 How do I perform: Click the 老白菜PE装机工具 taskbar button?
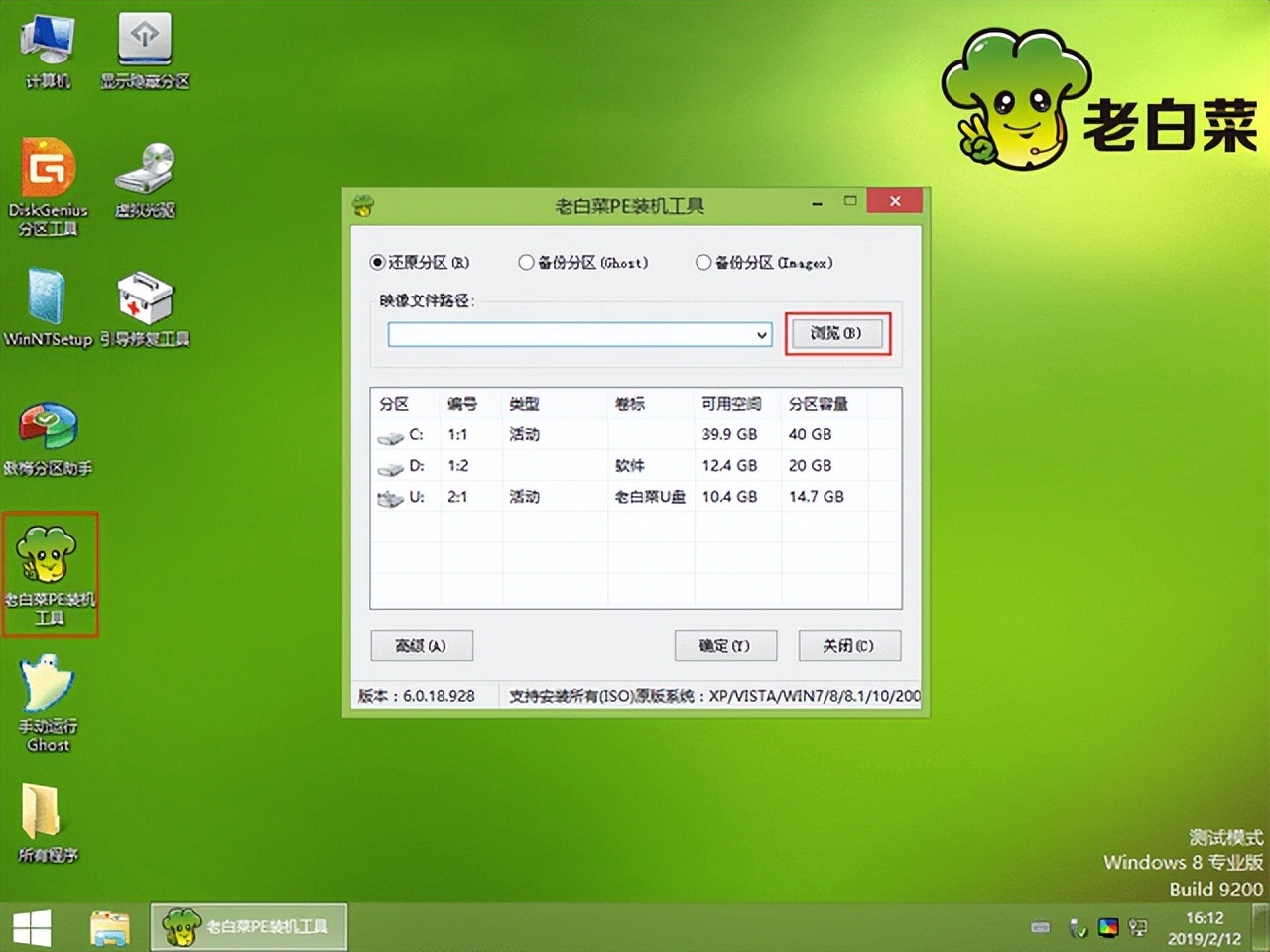tap(246, 925)
